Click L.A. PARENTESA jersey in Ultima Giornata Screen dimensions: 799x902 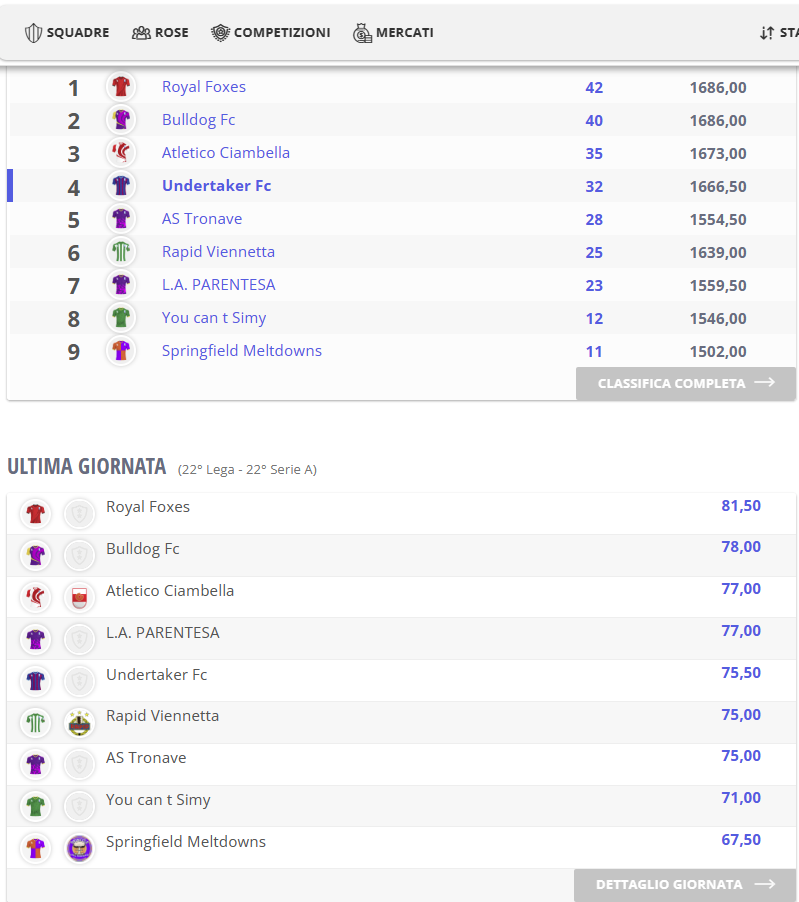click(36, 639)
